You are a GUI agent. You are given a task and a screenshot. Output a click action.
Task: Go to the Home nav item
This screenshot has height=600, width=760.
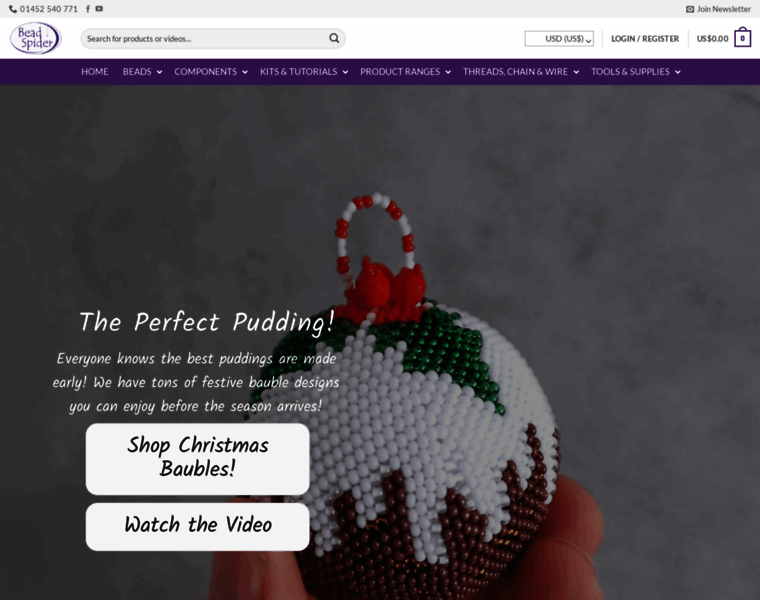95,72
